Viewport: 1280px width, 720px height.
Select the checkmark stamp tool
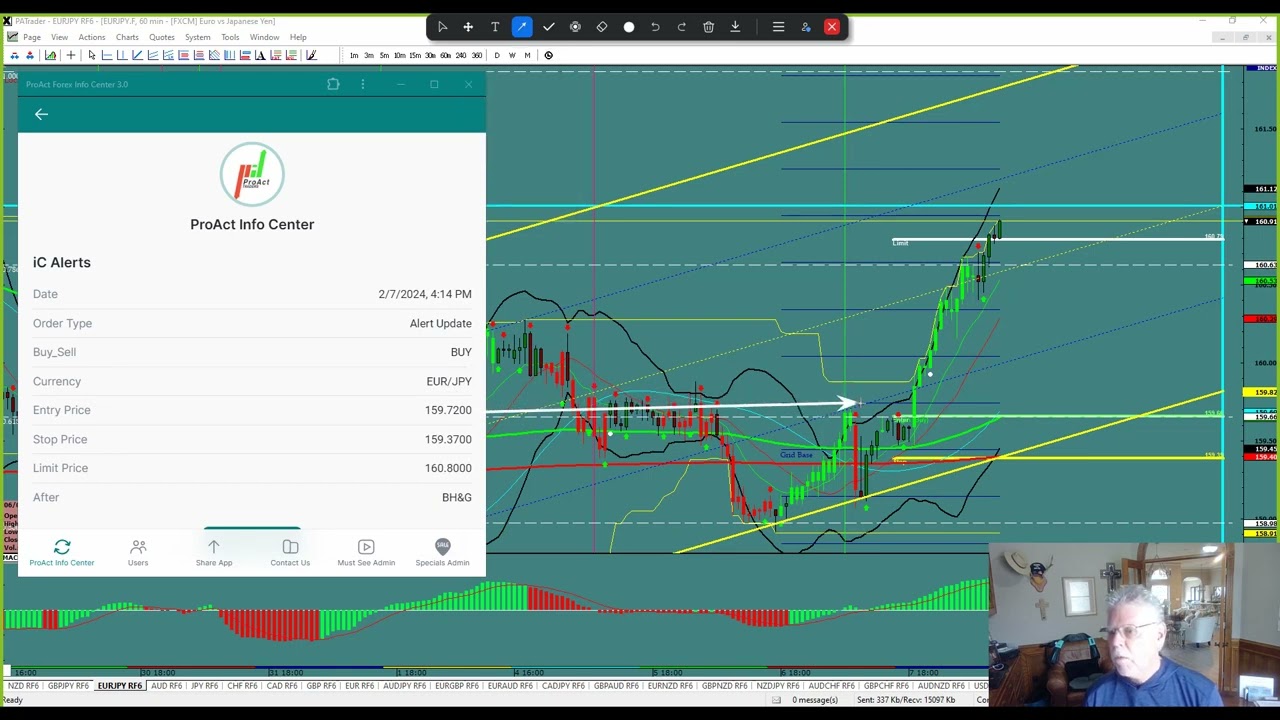[x=548, y=27]
